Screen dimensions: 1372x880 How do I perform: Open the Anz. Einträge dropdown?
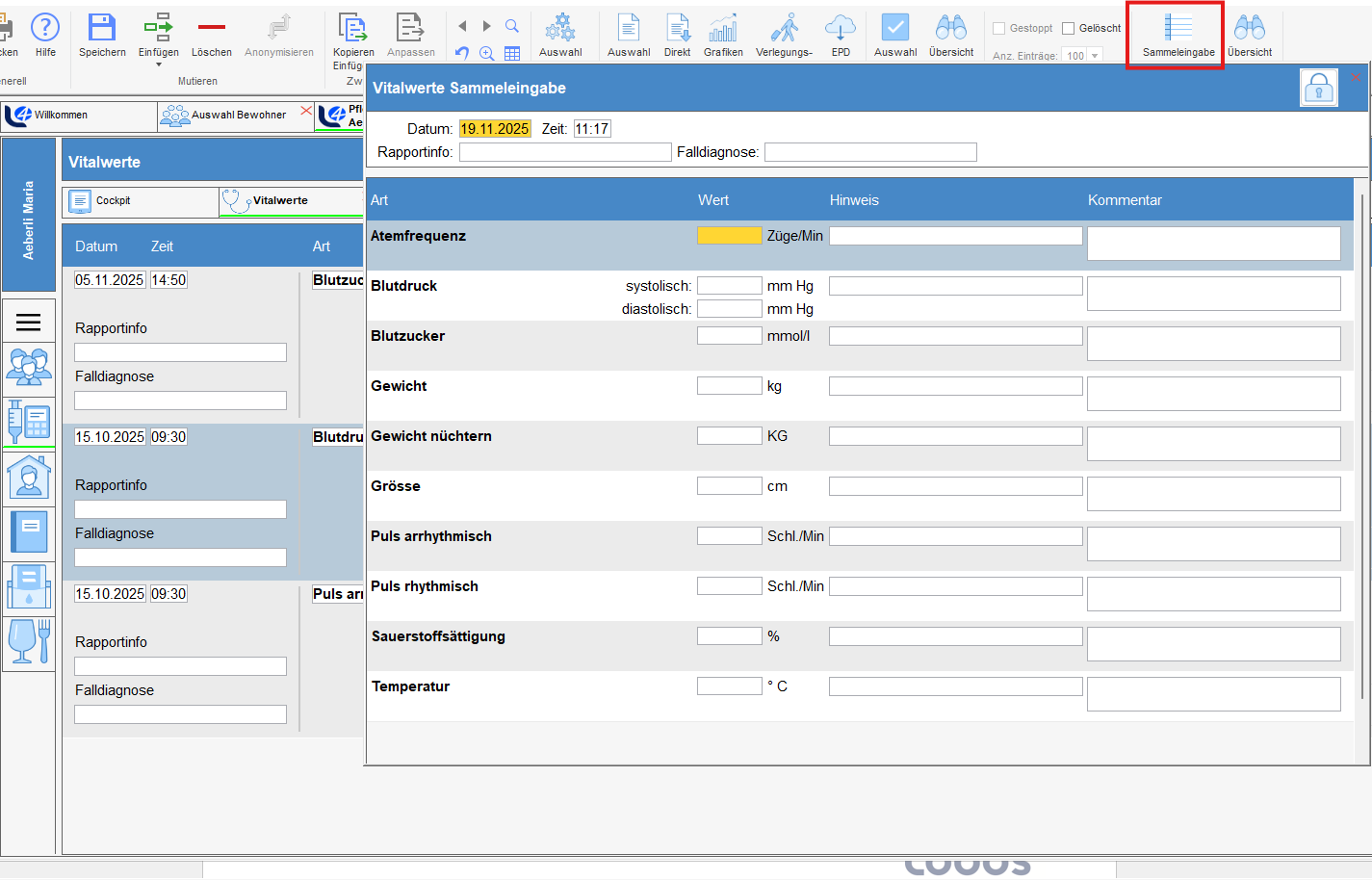(1095, 56)
